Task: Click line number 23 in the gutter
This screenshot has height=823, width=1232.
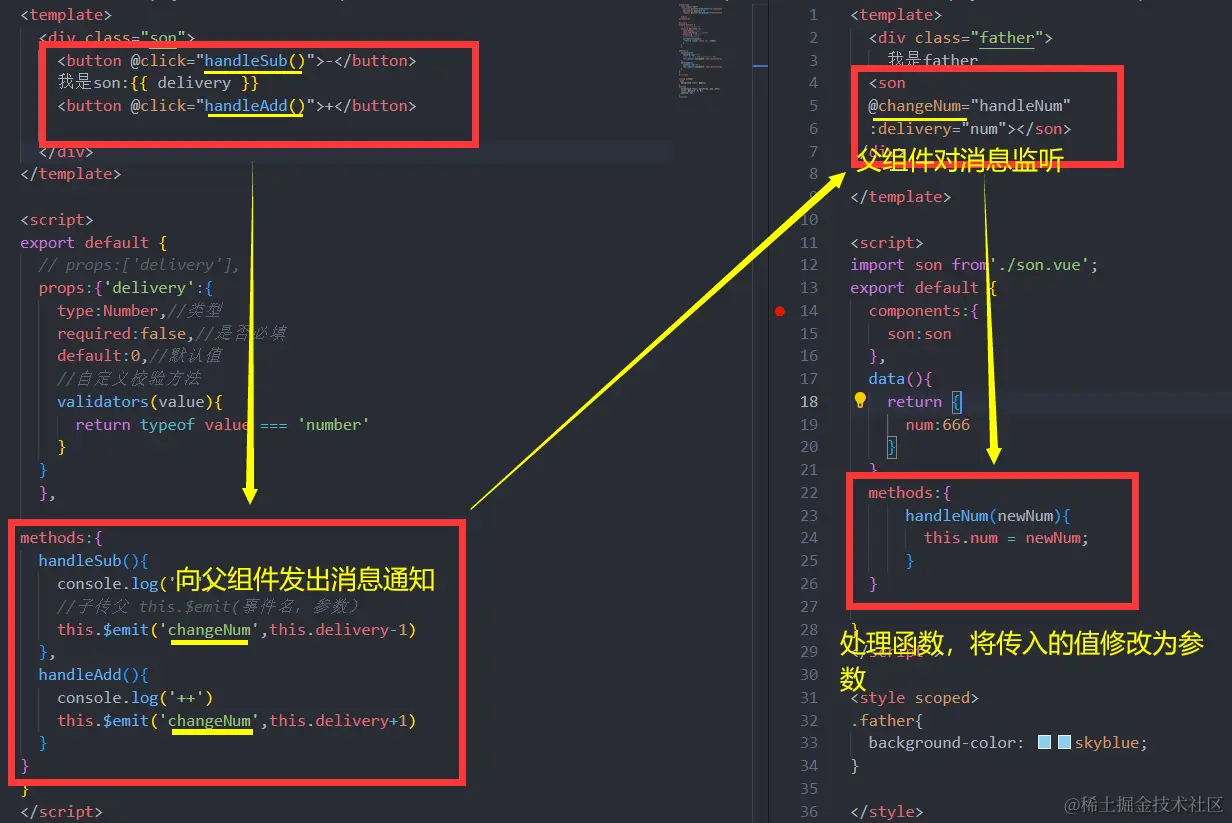Action: pos(809,515)
